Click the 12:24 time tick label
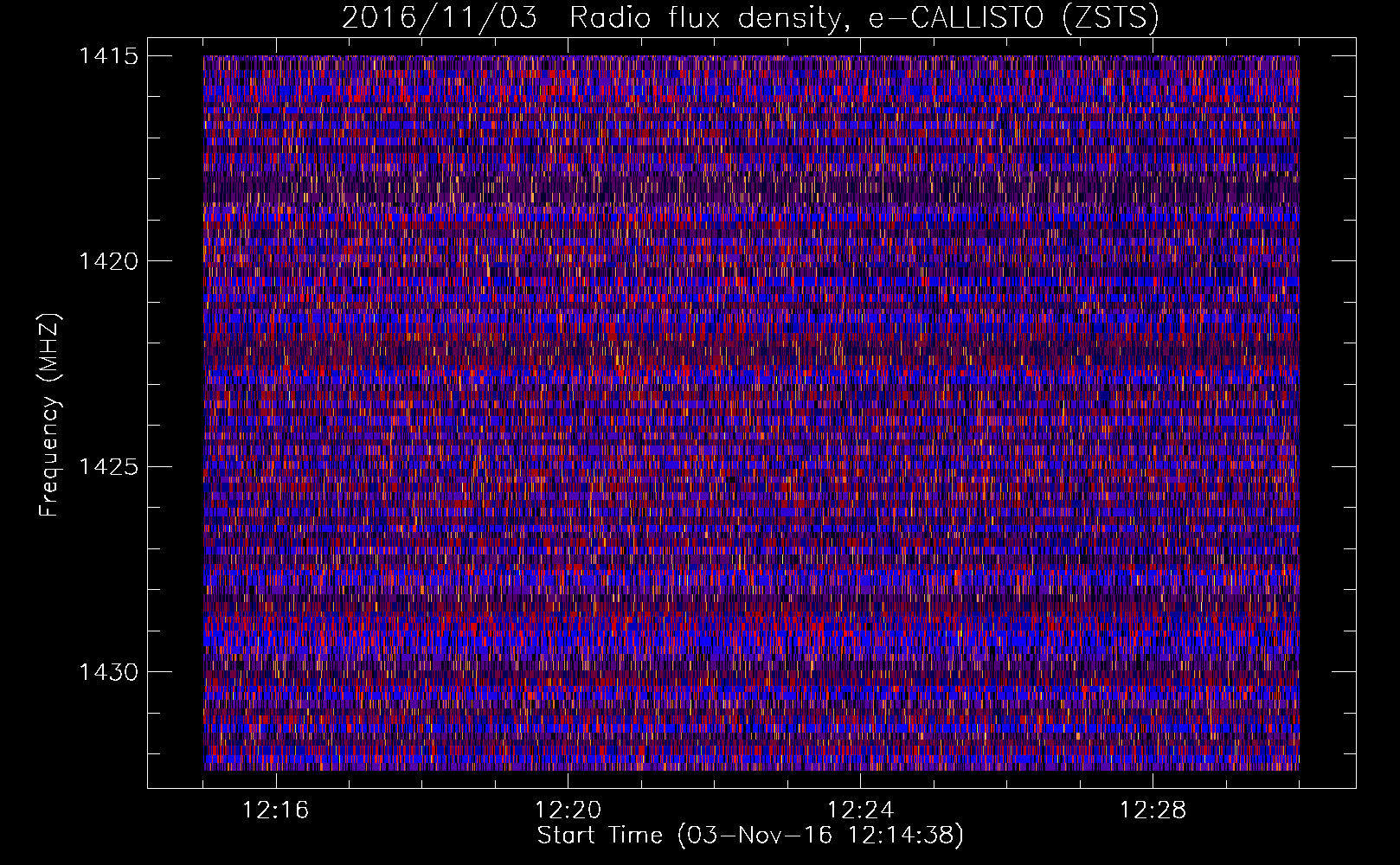The width and height of the screenshot is (1400, 865). 861,811
